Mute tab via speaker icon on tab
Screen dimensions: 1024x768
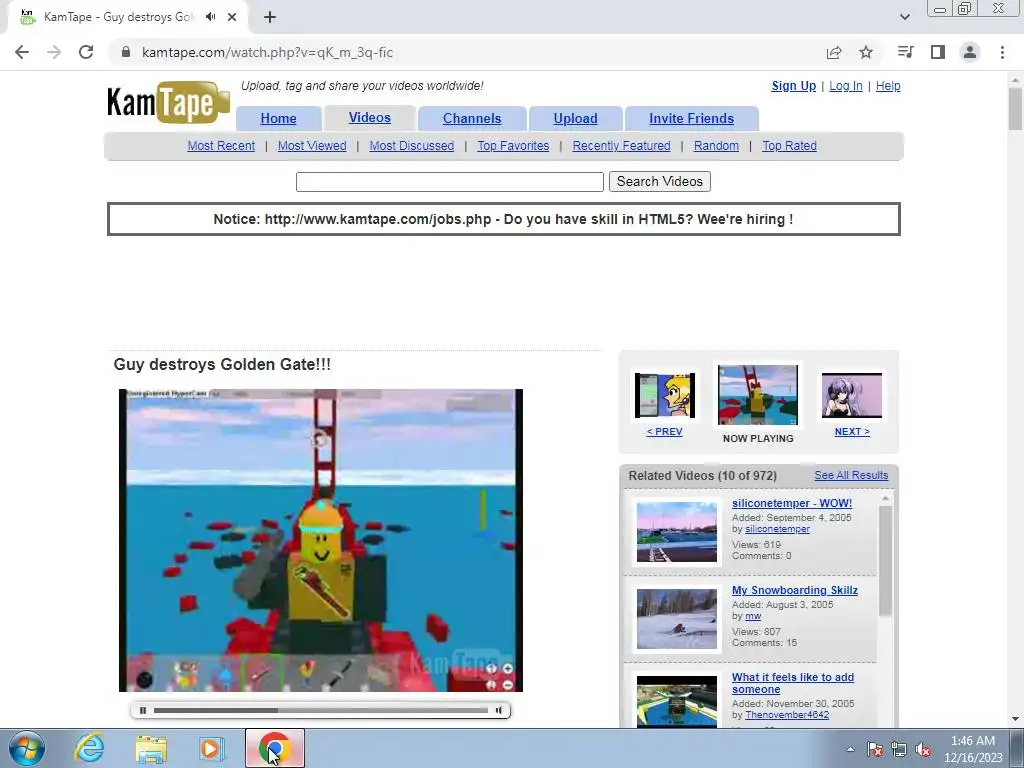[210, 17]
